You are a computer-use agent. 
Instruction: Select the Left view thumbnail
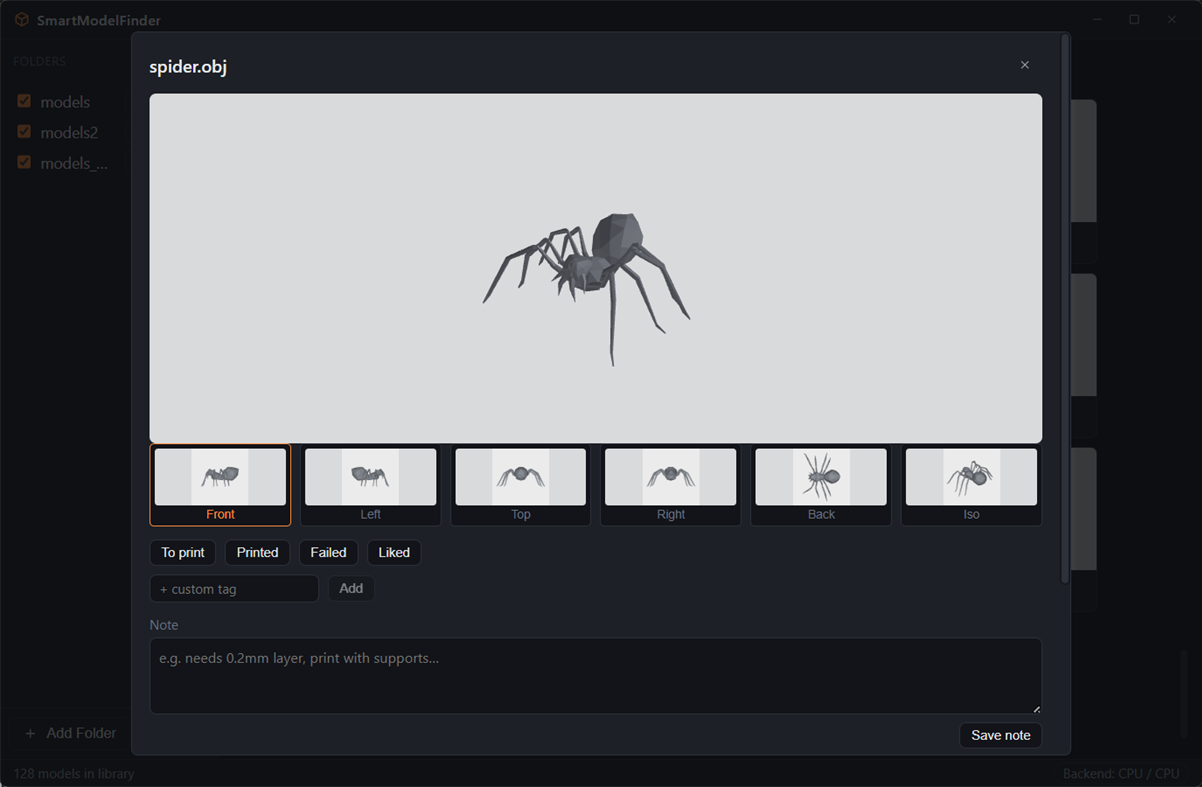coord(370,485)
